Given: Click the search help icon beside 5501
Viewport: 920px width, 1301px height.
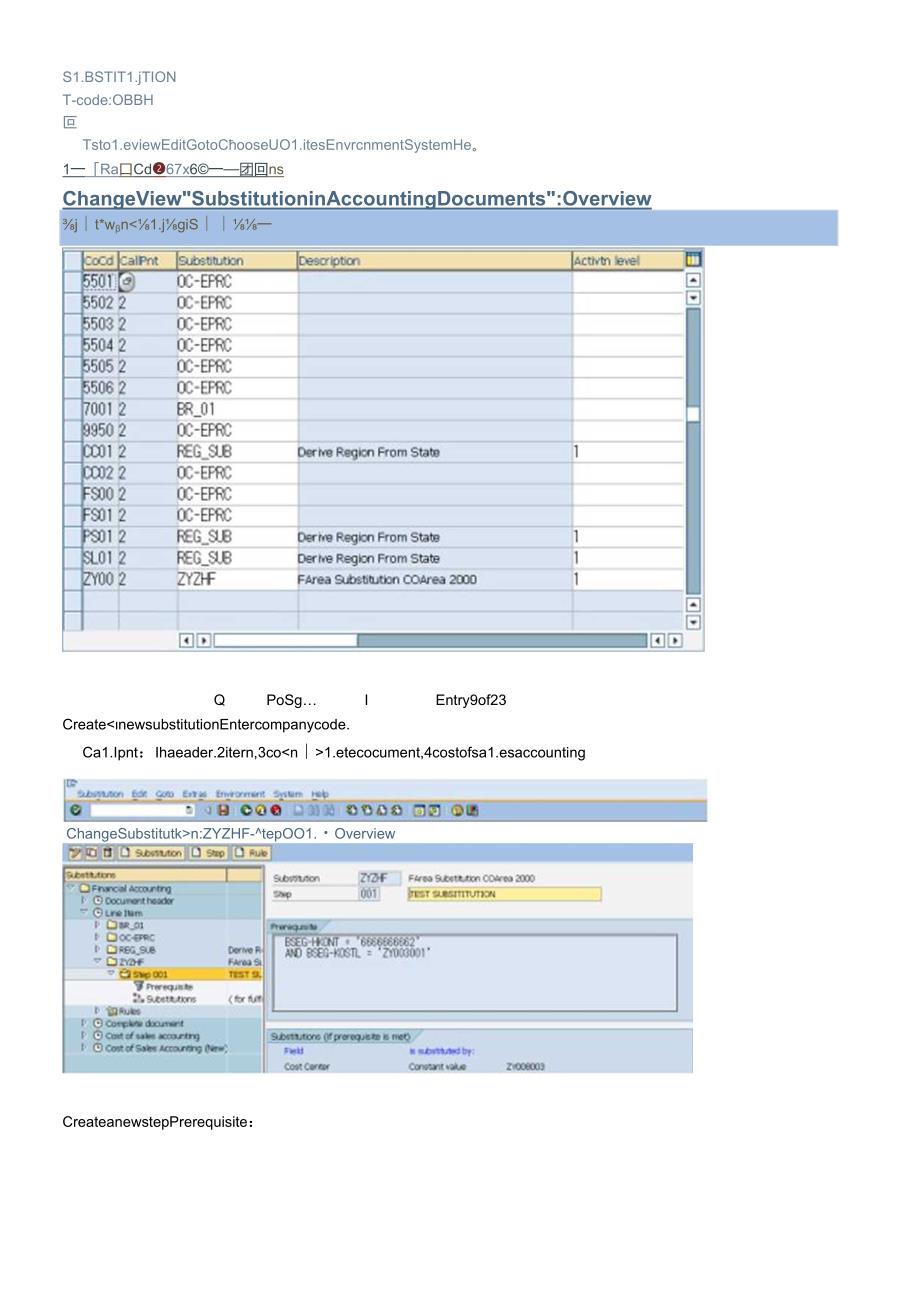Looking at the screenshot, I should tap(127, 283).
